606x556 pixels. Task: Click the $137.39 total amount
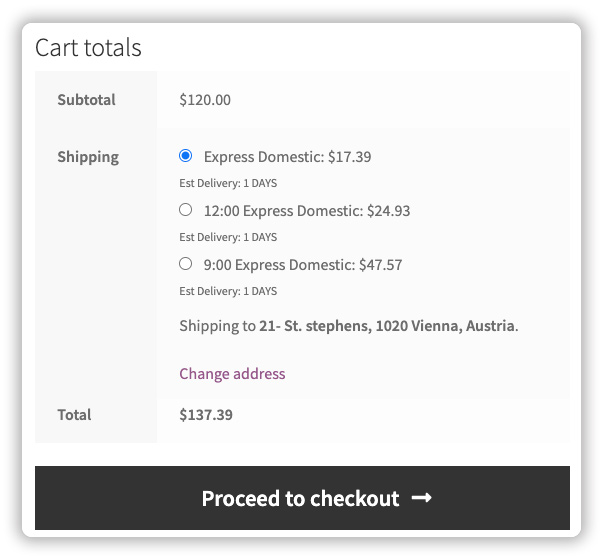(206, 414)
